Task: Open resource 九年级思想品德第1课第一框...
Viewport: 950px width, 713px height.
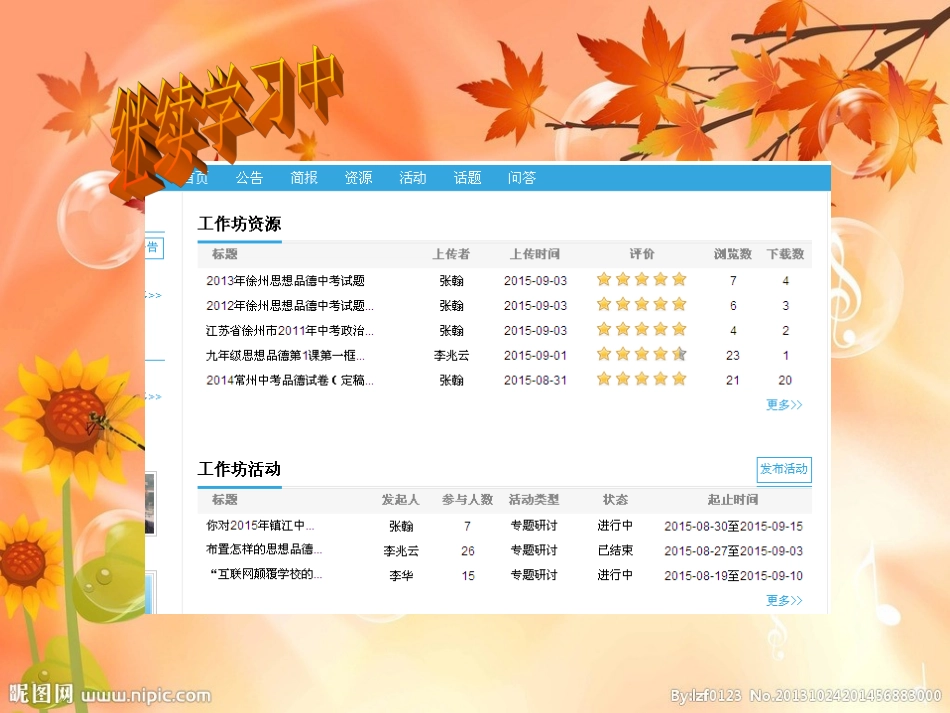Action: point(285,356)
